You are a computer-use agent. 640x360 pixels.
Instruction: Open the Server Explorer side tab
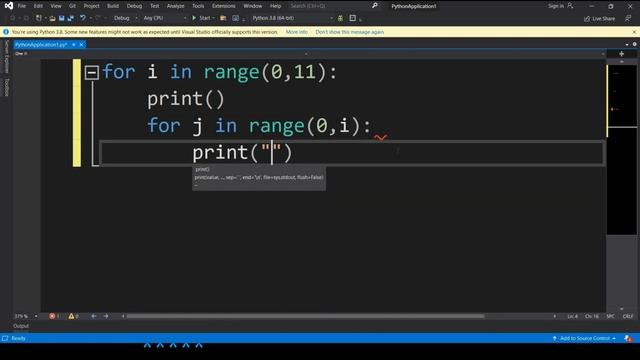[x=7, y=57]
